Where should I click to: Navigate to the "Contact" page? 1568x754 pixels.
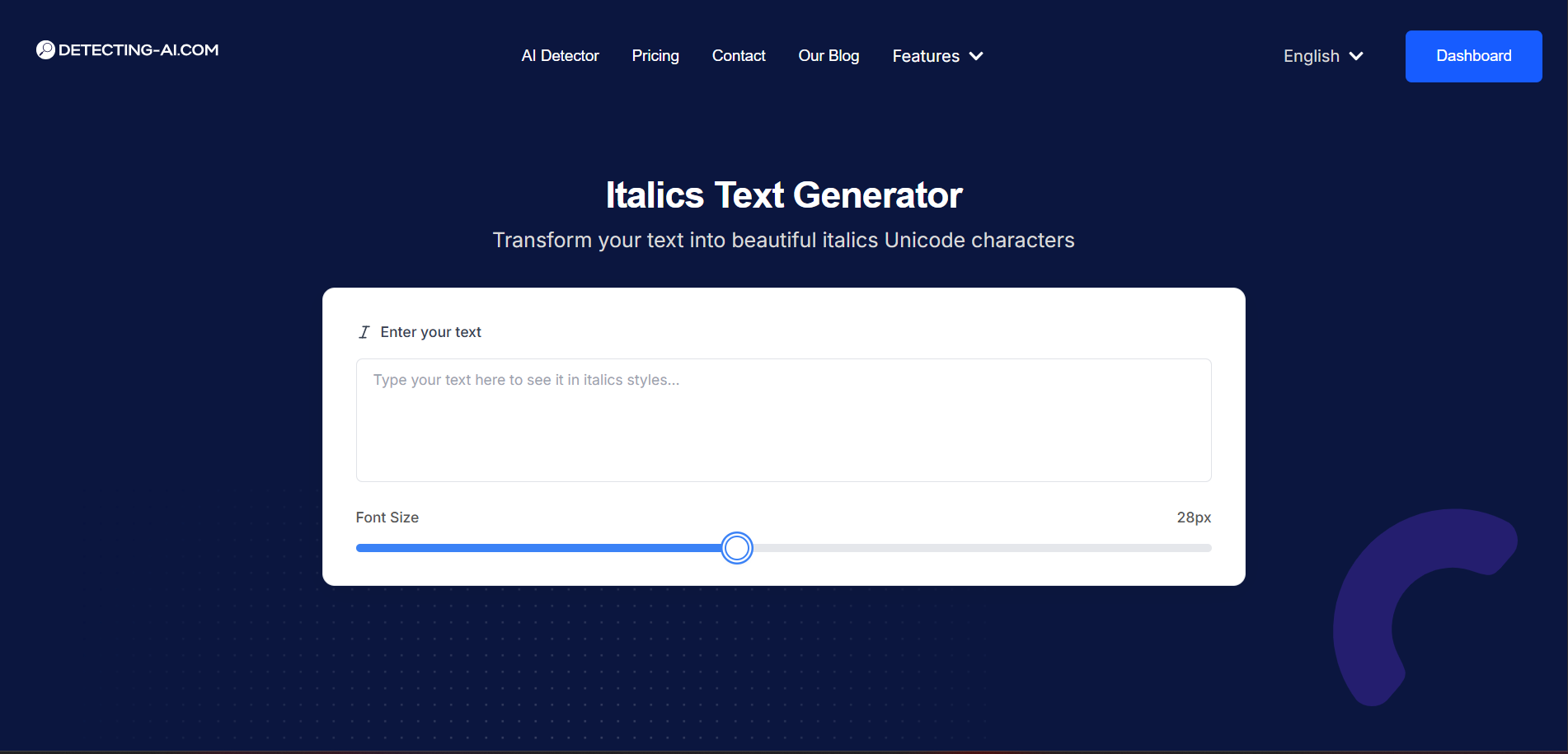(739, 56)
